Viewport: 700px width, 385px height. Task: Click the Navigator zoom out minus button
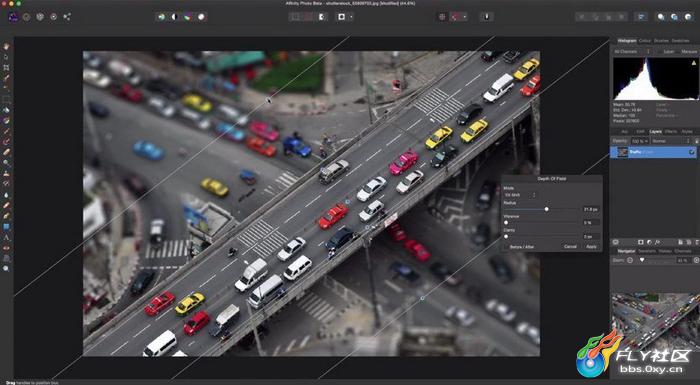tap(630, 260)
